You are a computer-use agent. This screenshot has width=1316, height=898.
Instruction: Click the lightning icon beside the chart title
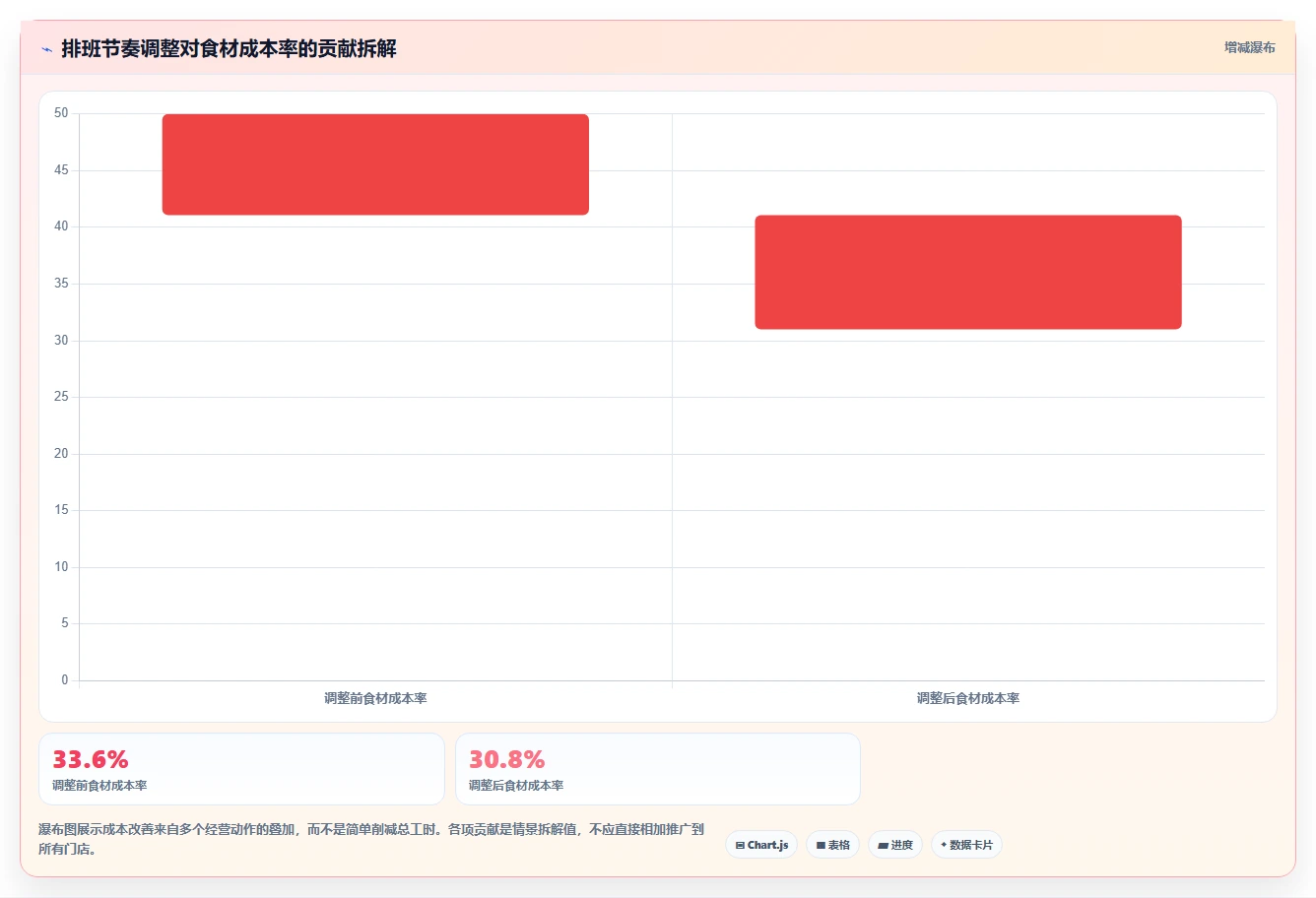point(46,49)
